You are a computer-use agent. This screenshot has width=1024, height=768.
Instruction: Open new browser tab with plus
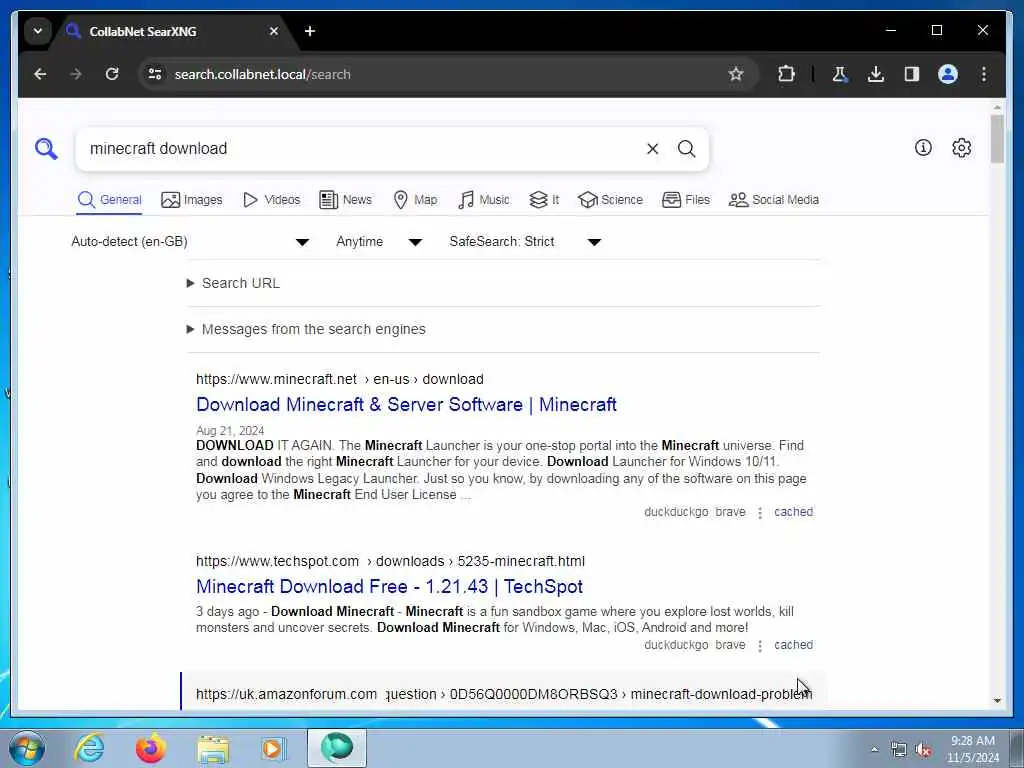click(310, 31)
